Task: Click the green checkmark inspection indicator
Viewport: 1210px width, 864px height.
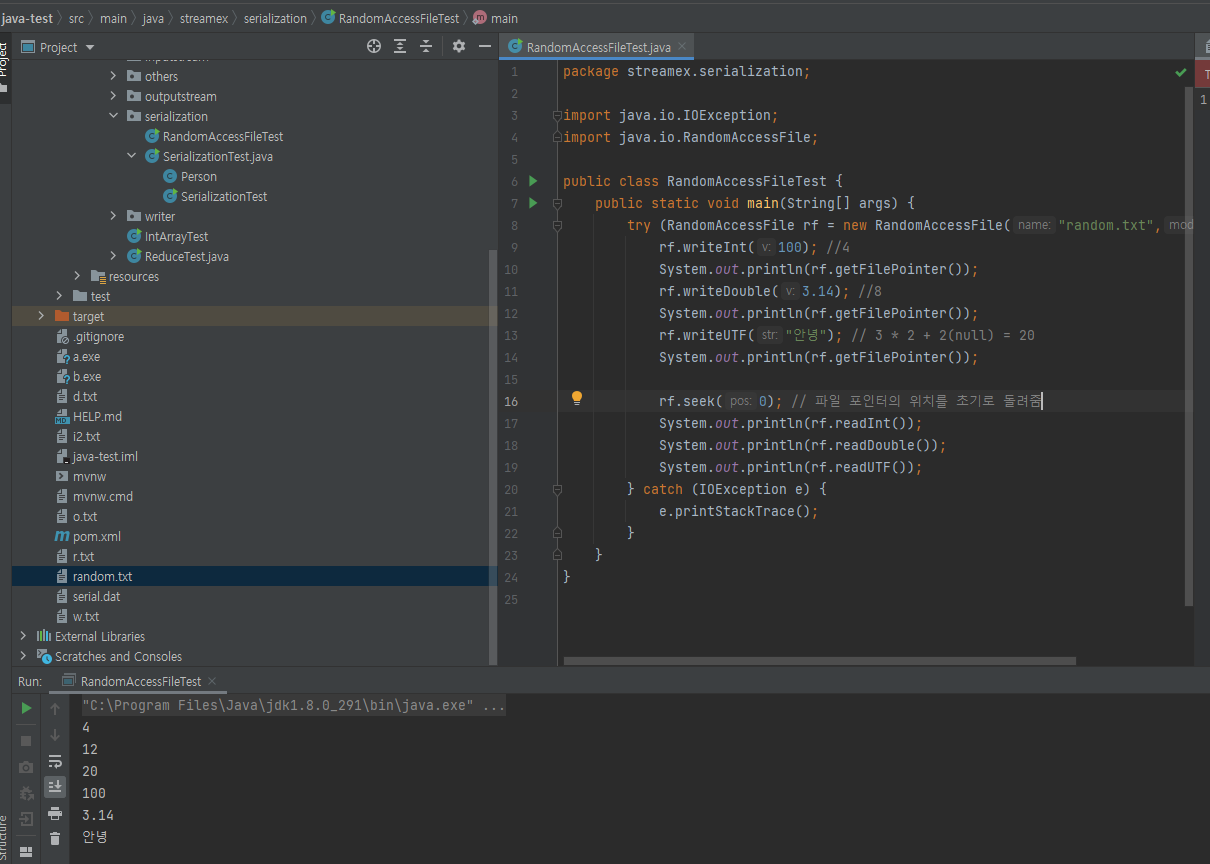Action: click(1181, 72)
